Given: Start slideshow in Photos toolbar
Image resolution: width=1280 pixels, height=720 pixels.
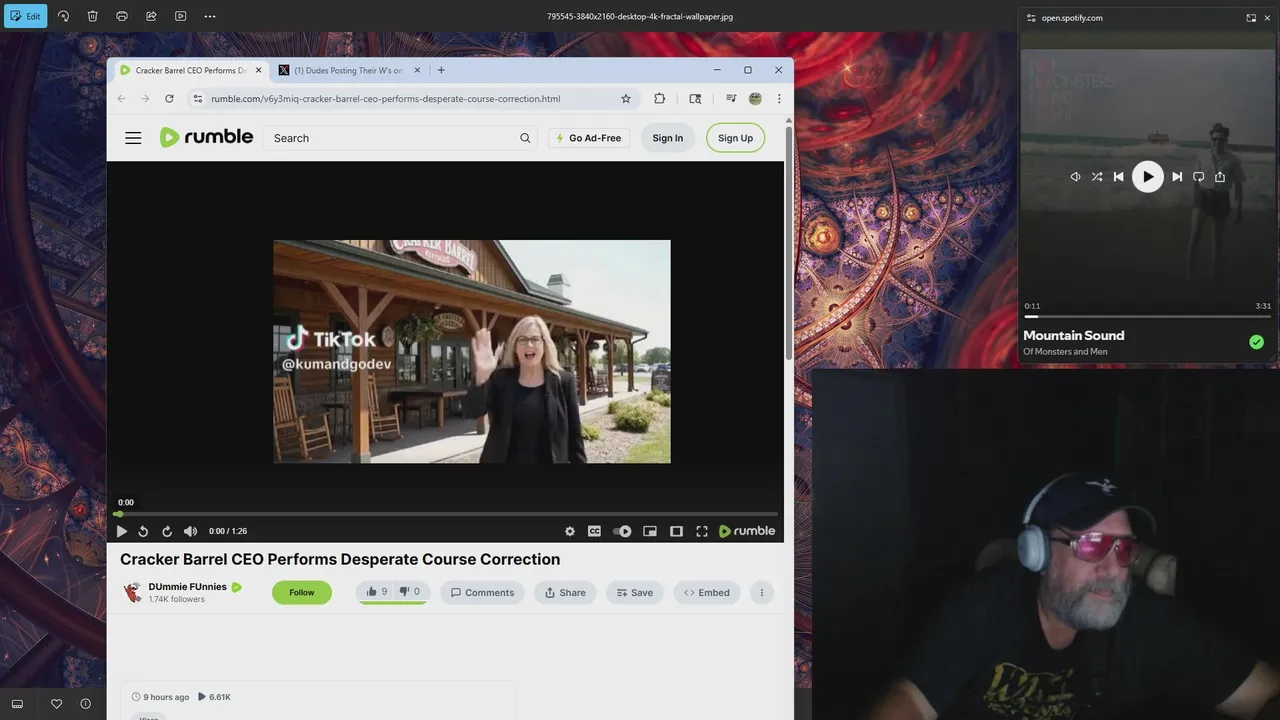Looking at the screenshot, I should click(180, 16).
